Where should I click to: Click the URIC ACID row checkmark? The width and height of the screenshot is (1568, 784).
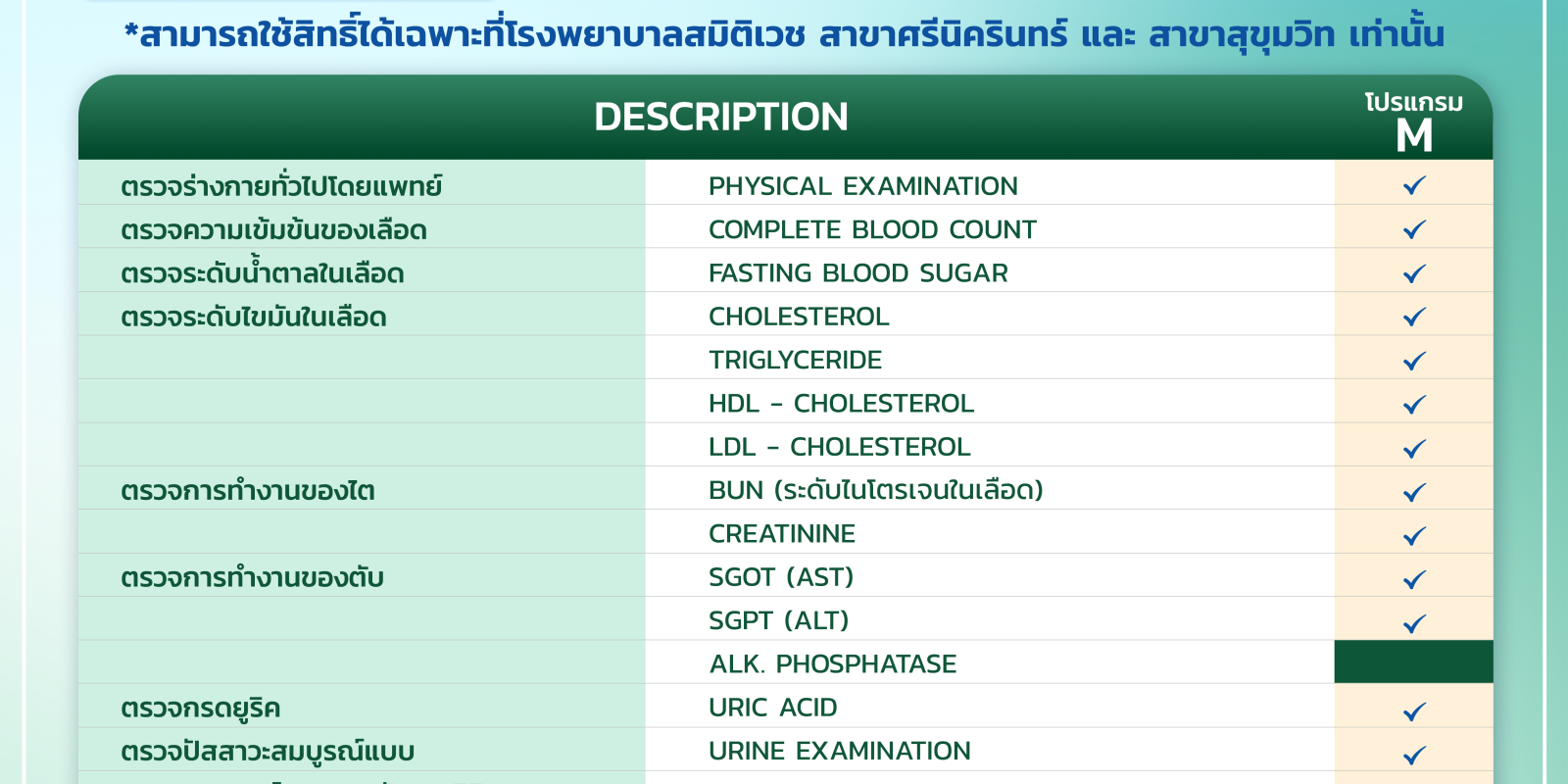[x=1414, y=711]
